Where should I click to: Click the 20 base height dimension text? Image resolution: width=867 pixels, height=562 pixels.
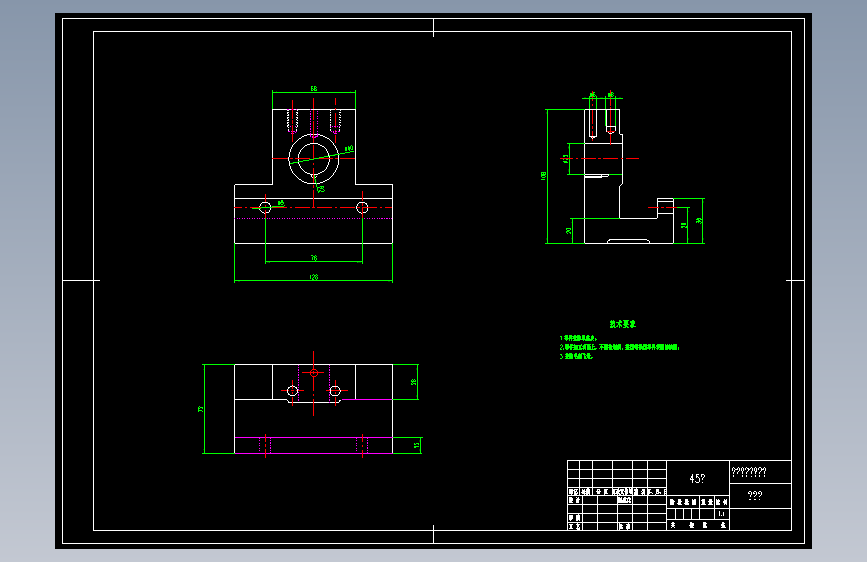click(x=568, y=231)
